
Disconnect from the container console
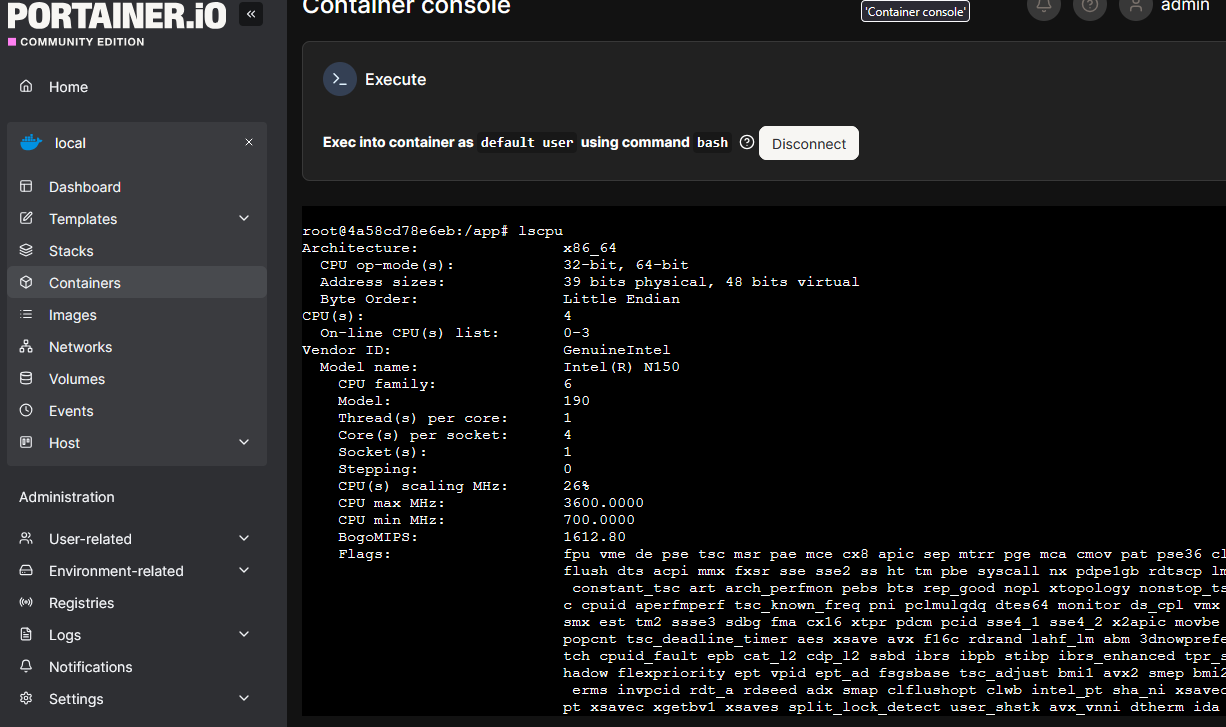click(809, 143)
